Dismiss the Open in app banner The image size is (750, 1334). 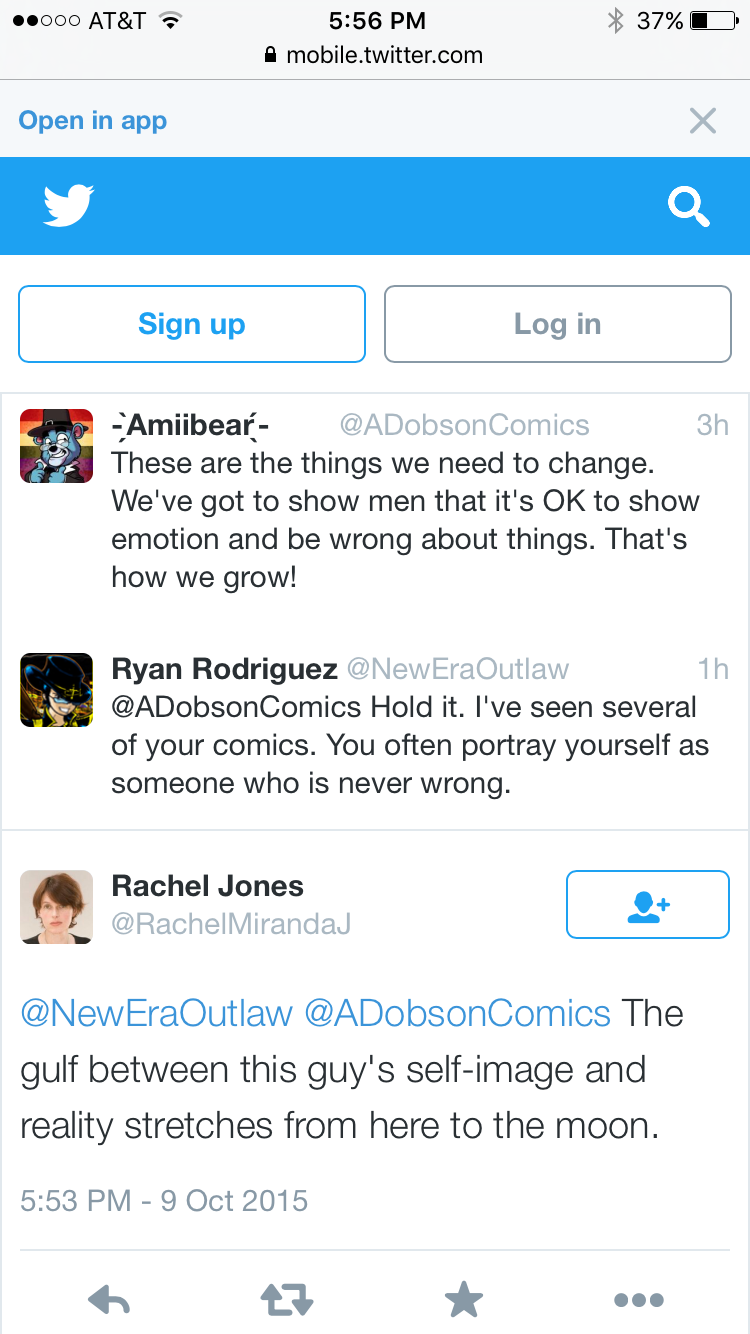click(x=703, y=121)
